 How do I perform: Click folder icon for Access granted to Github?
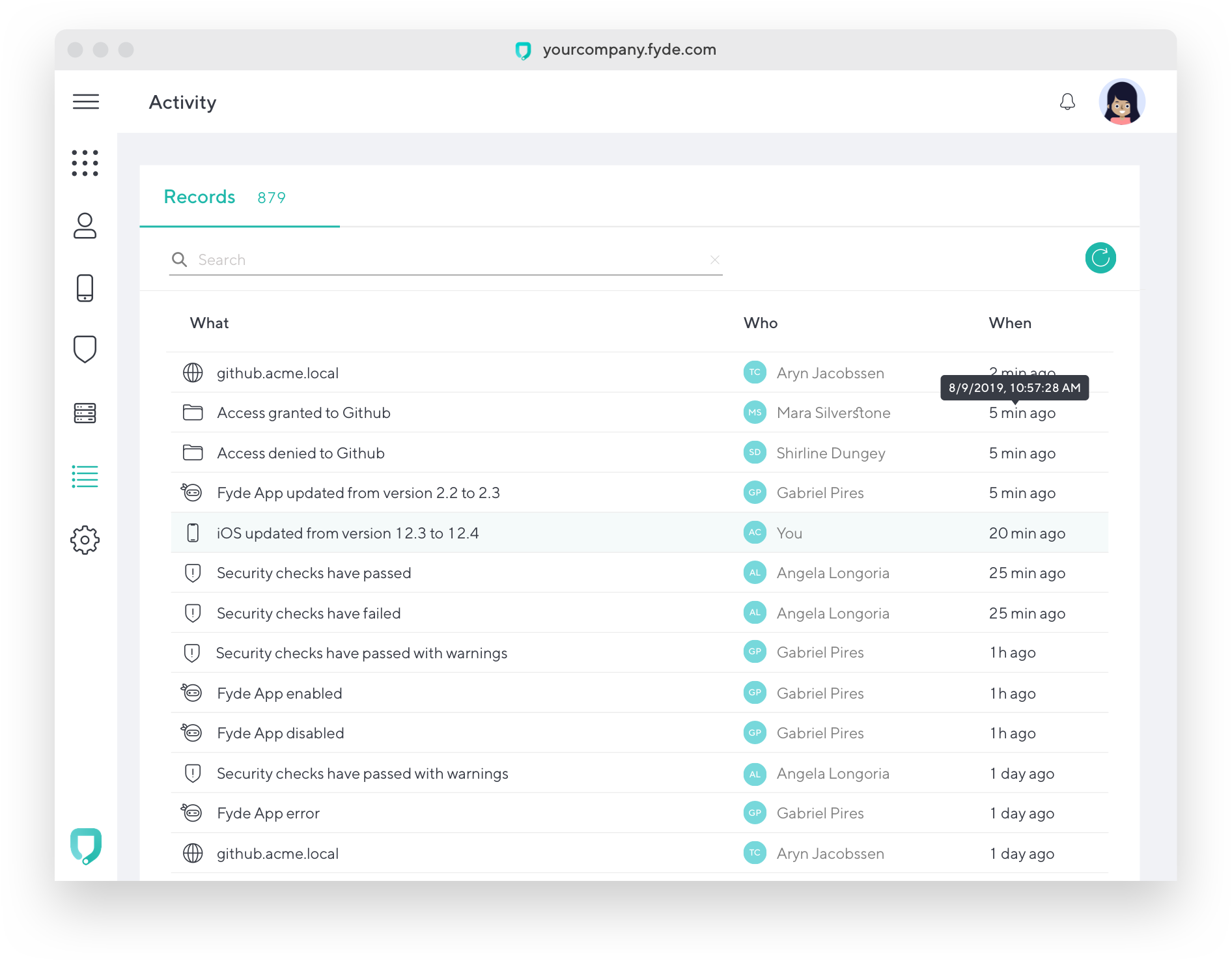pyautogui.click(x=193, y=412)
